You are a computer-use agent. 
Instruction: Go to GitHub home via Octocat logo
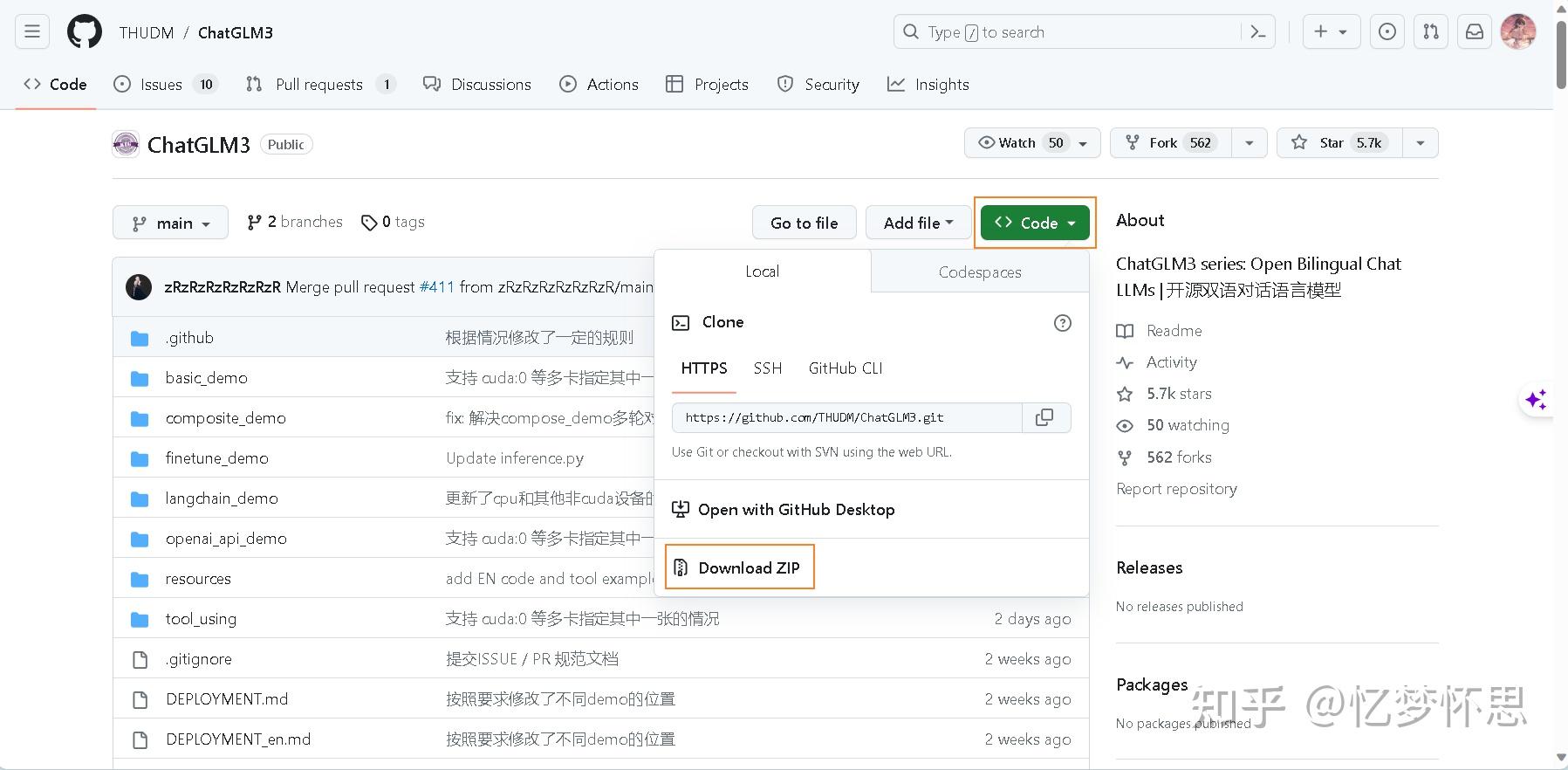point(85,32)
